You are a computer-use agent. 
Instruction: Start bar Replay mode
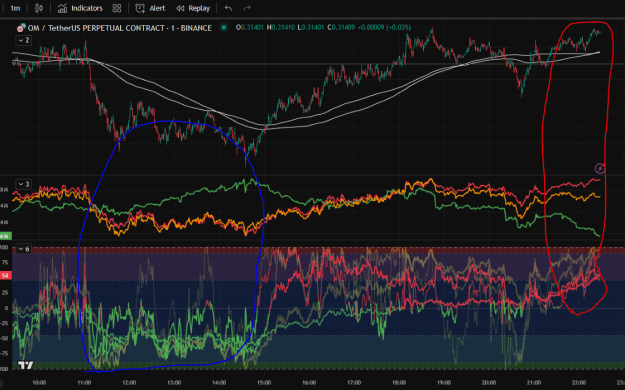(x=193, y=8)
